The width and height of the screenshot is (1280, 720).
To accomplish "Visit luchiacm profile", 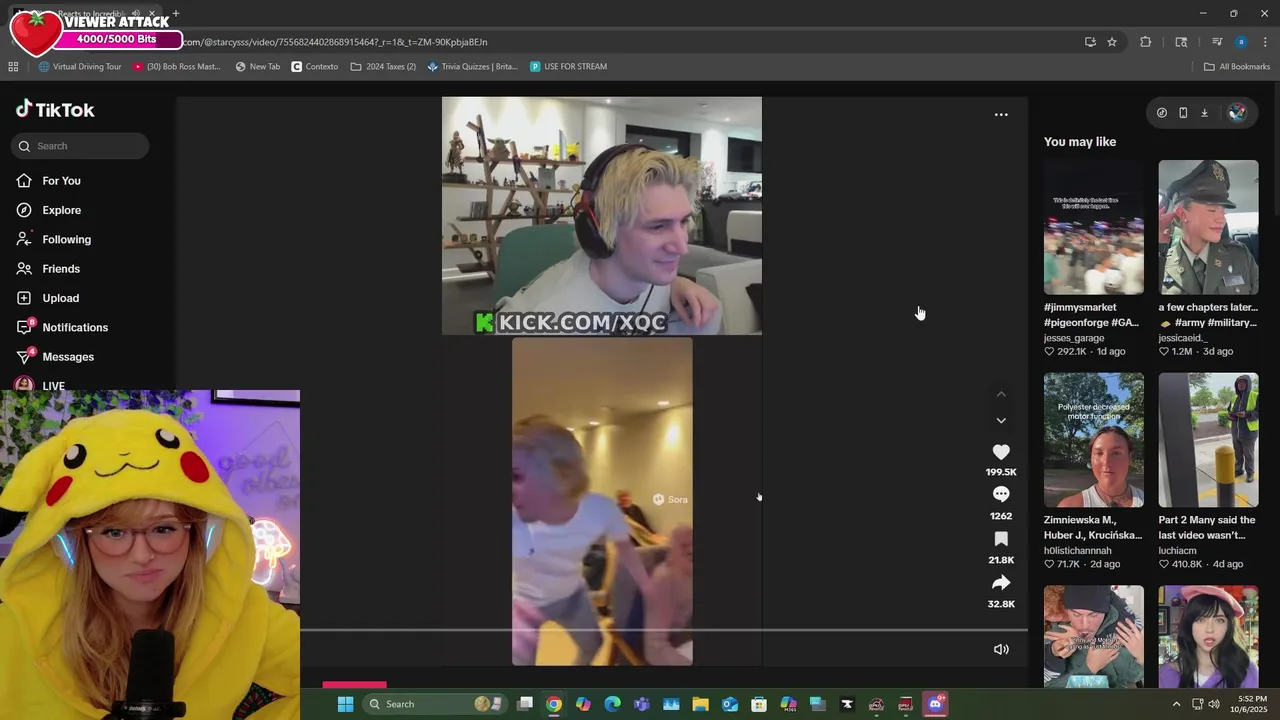I will point(1179,551).
